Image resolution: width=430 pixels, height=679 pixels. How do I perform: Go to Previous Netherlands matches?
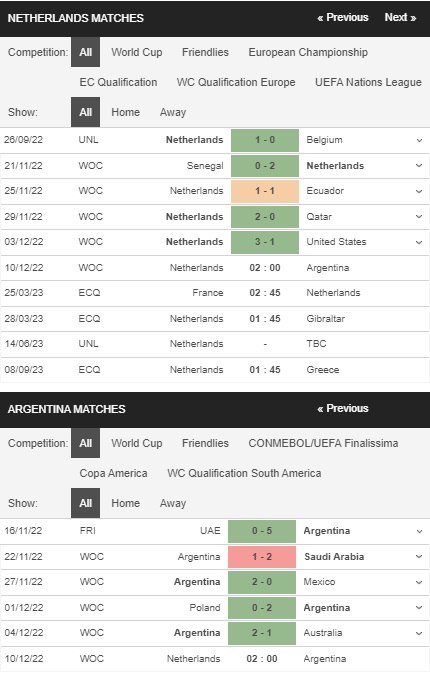[343, 17]
